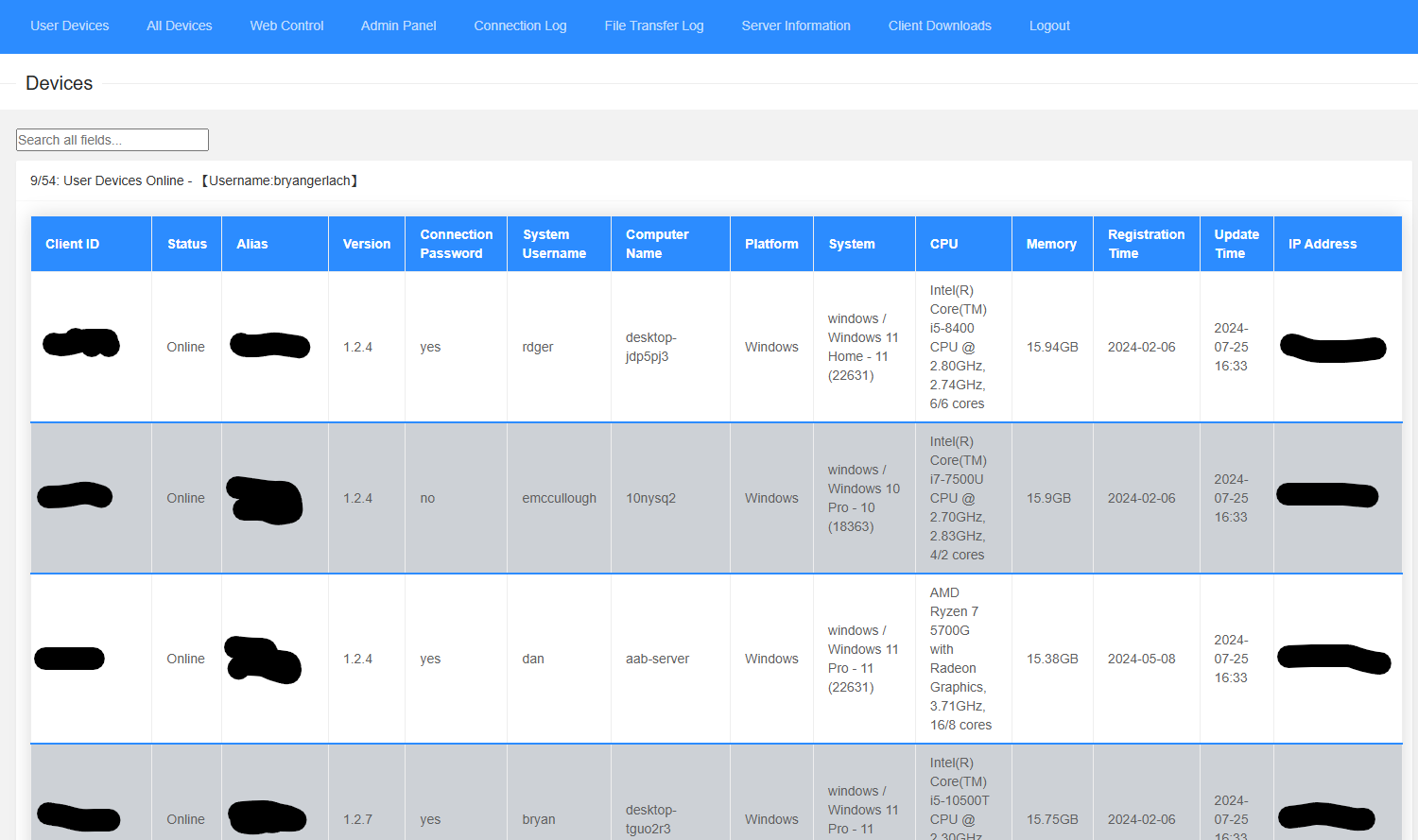The image size is (1418, 840).
Task: Sort by Registration Time header
Action: (x=1146, y=244)
